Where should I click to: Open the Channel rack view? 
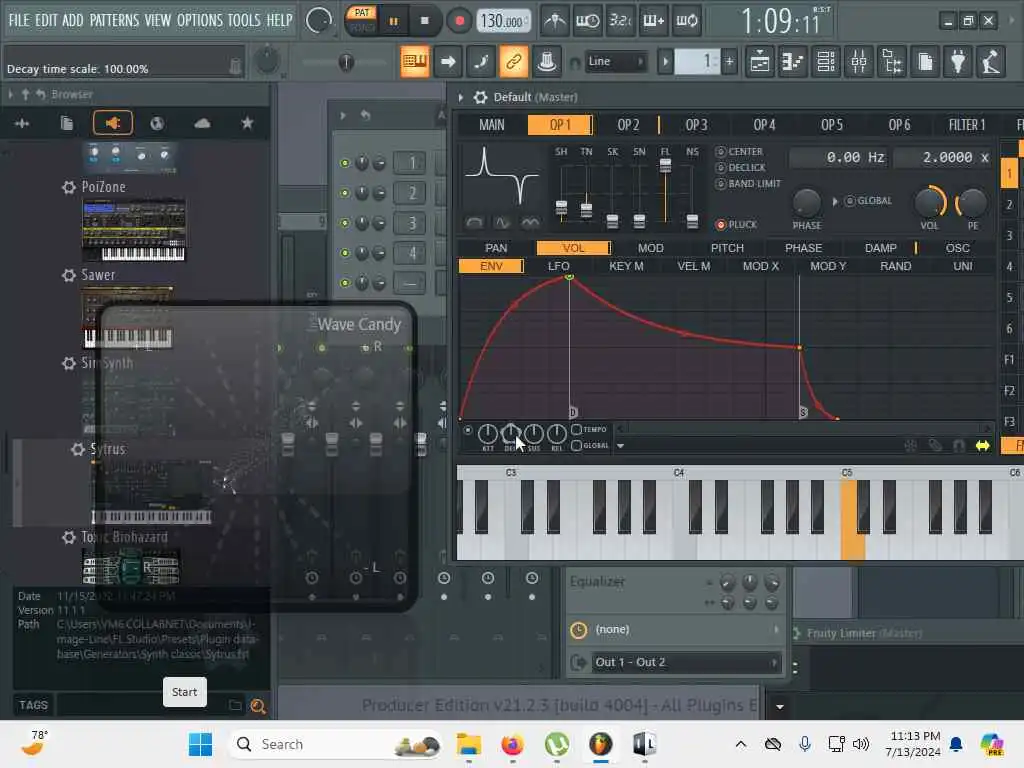pyautogui.click(x=826, y=62)
